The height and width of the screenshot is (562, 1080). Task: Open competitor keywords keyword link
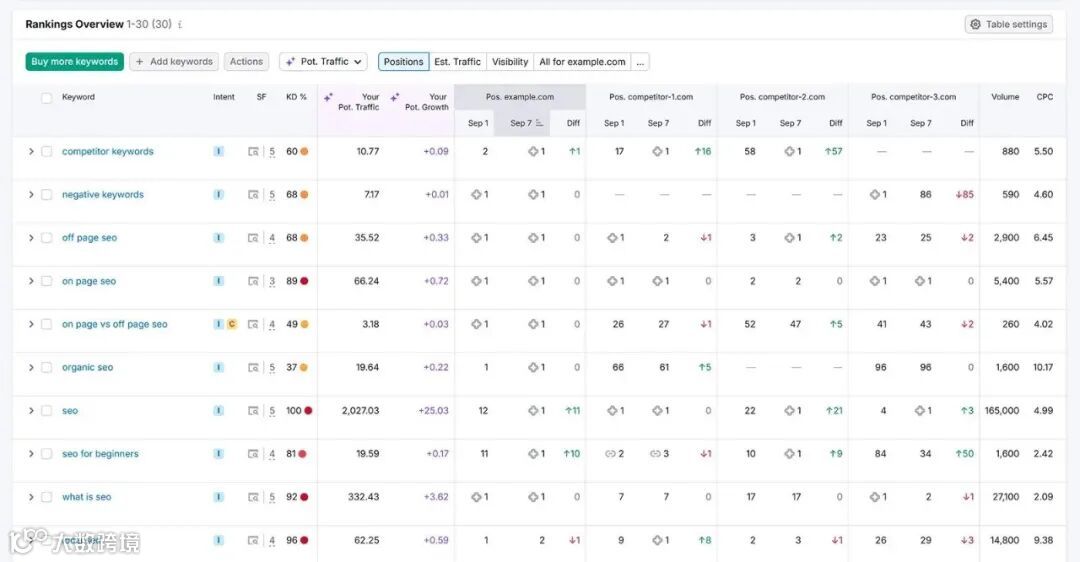[107, 152]
